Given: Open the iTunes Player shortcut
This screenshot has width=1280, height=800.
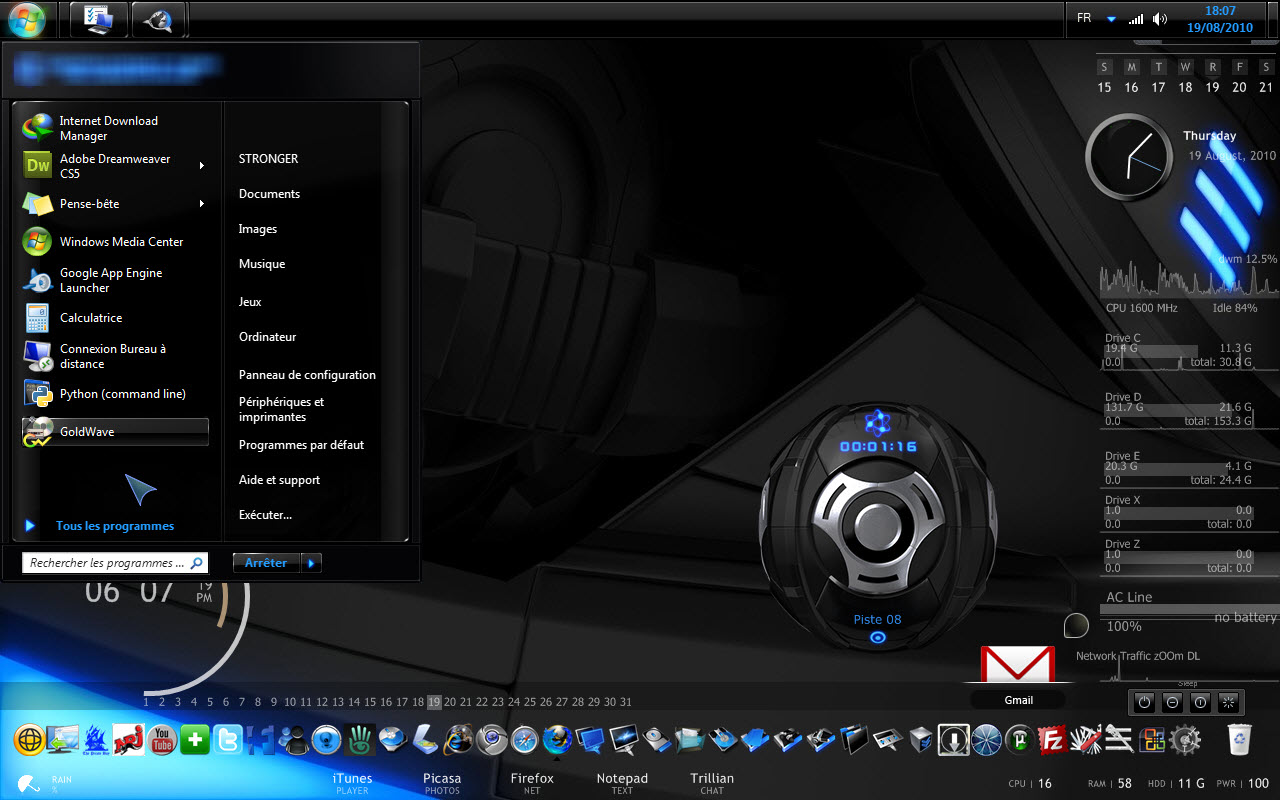Looking at the screenshot, I should pos(352,783).
